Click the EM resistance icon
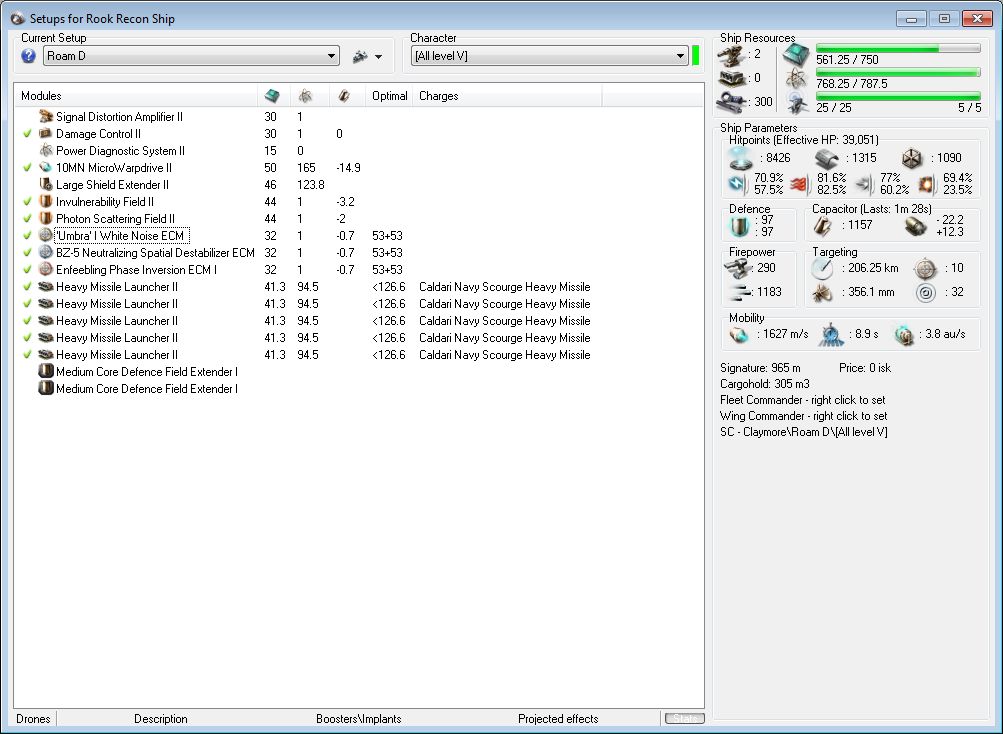This screenshot has width=1003, height=734. tap(737, 184)
